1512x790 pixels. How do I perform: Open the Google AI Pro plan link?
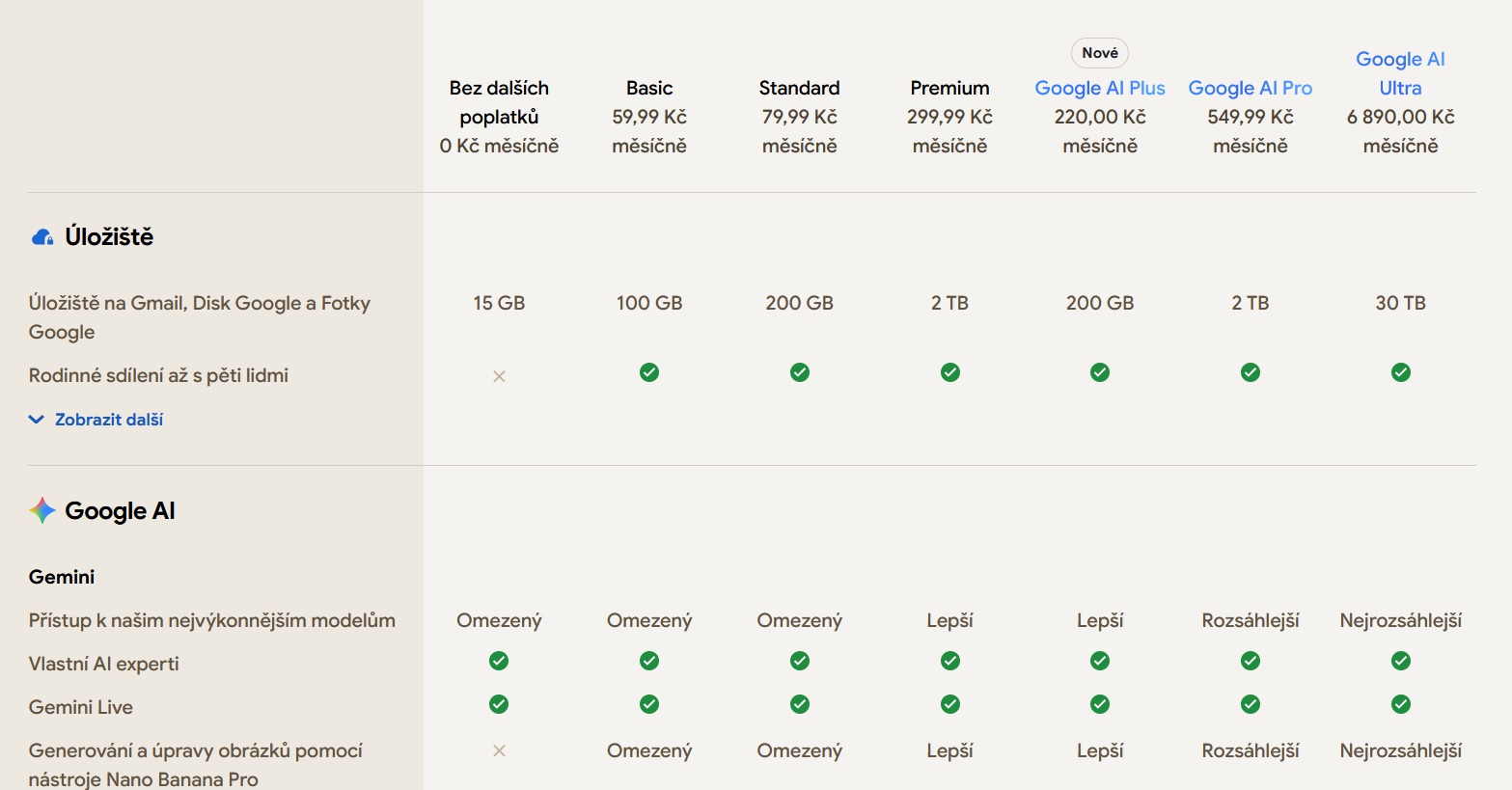pos(1250,88)
